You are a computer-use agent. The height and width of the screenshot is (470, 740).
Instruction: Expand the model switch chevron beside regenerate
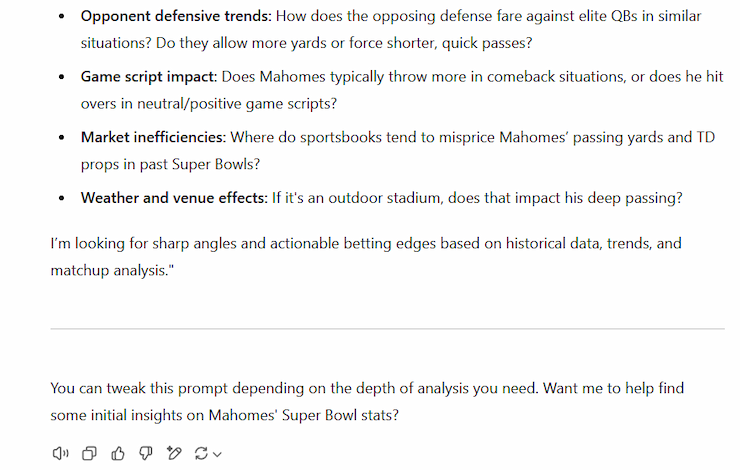coord(217,454)
